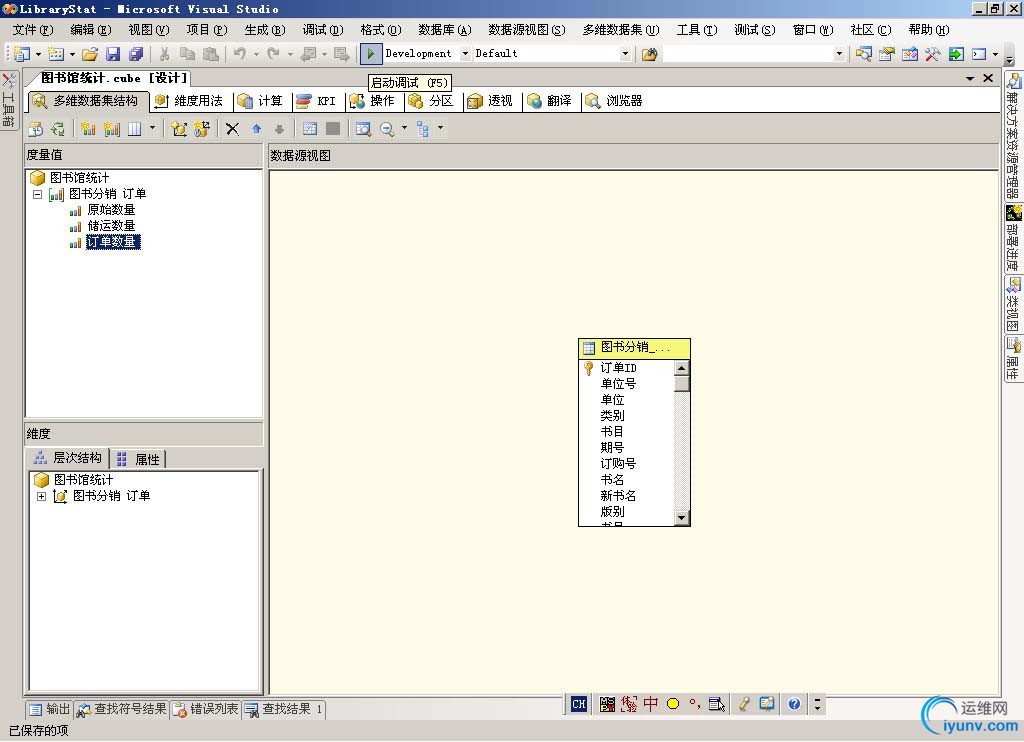Open the Find combo box dropdown arrow

tap(839, 54)
